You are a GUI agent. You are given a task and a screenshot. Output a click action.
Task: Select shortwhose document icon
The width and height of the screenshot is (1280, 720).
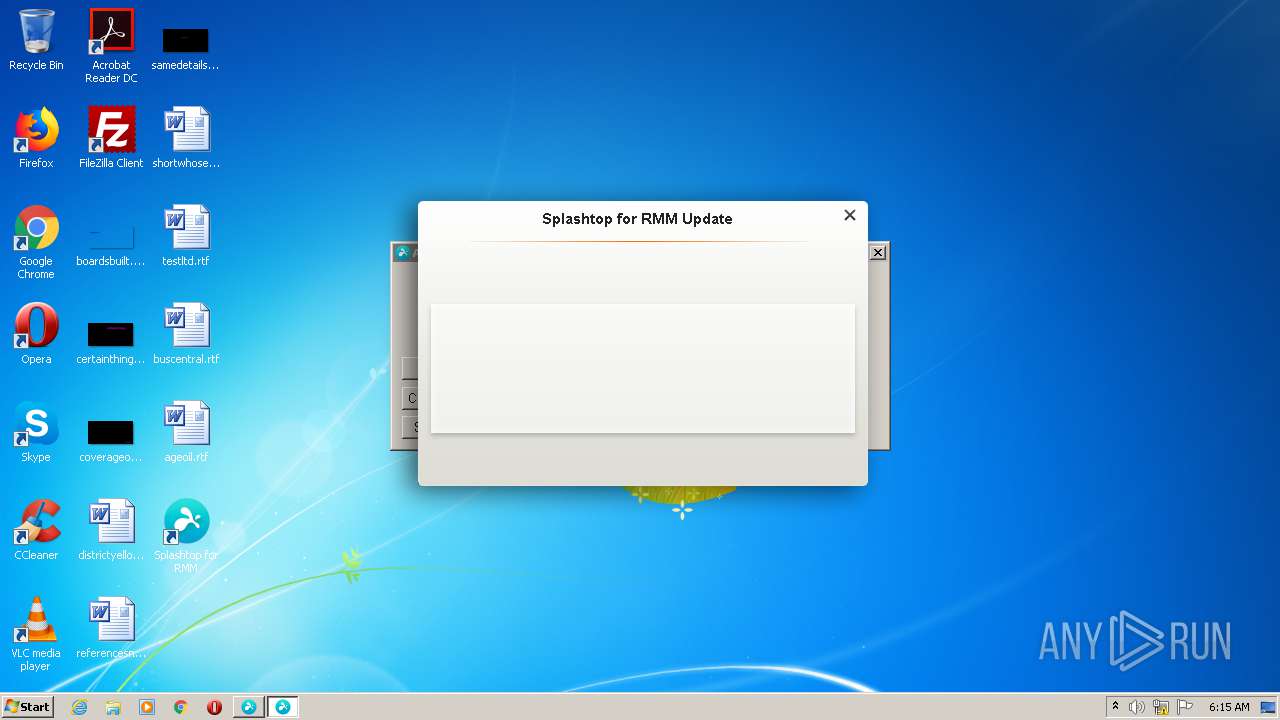pos(186,138)
